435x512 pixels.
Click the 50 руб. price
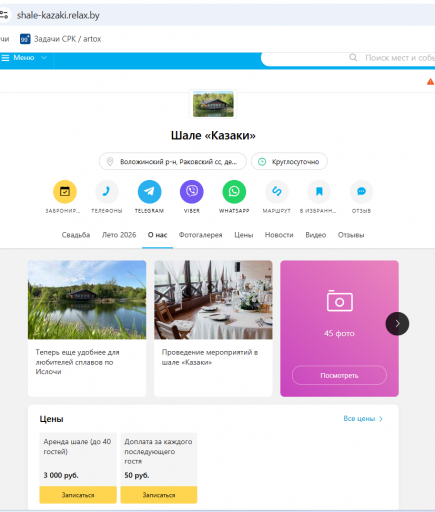pyautogui.click(x=137, y=475)
